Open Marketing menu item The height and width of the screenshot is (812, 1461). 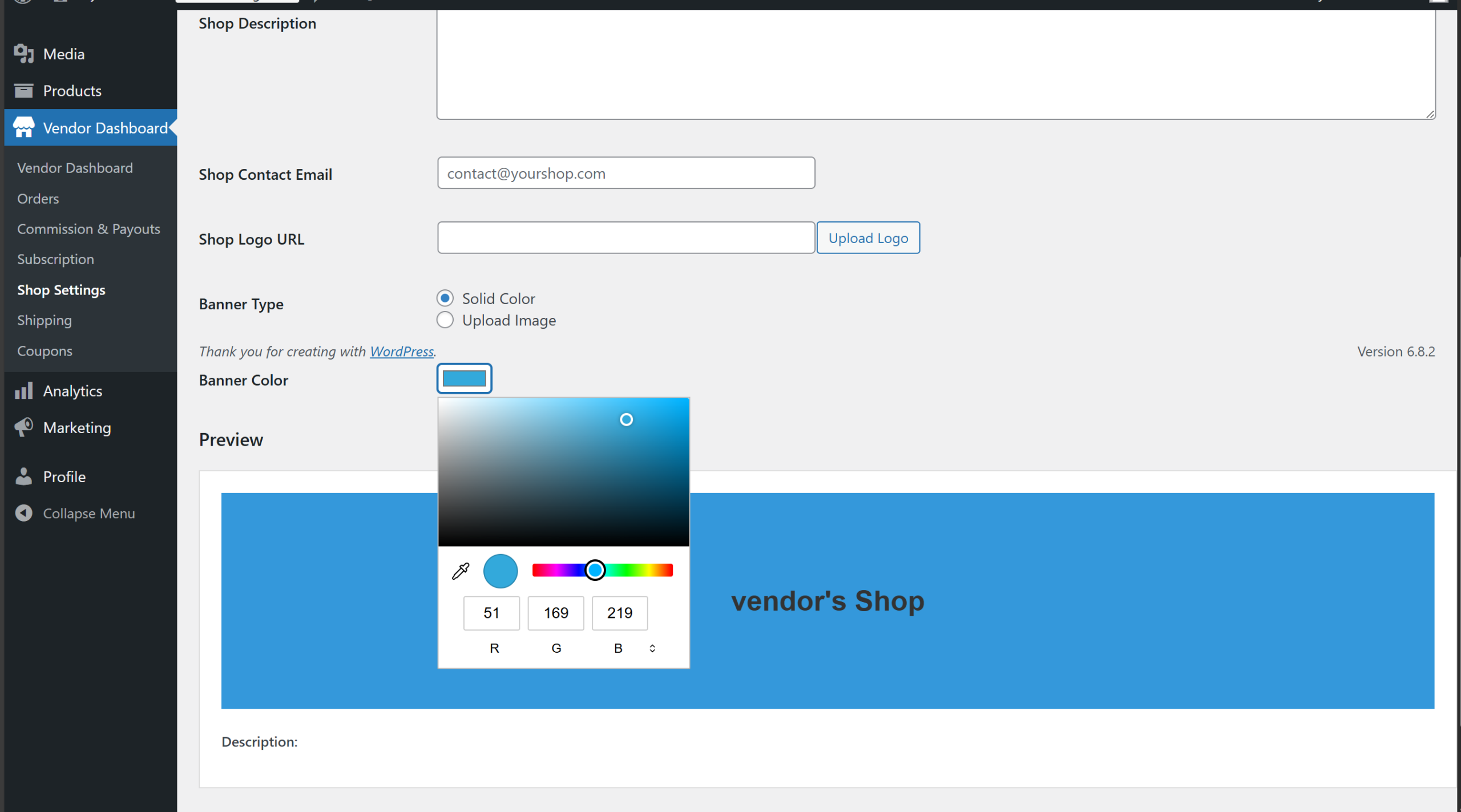(x=77, y=427)
